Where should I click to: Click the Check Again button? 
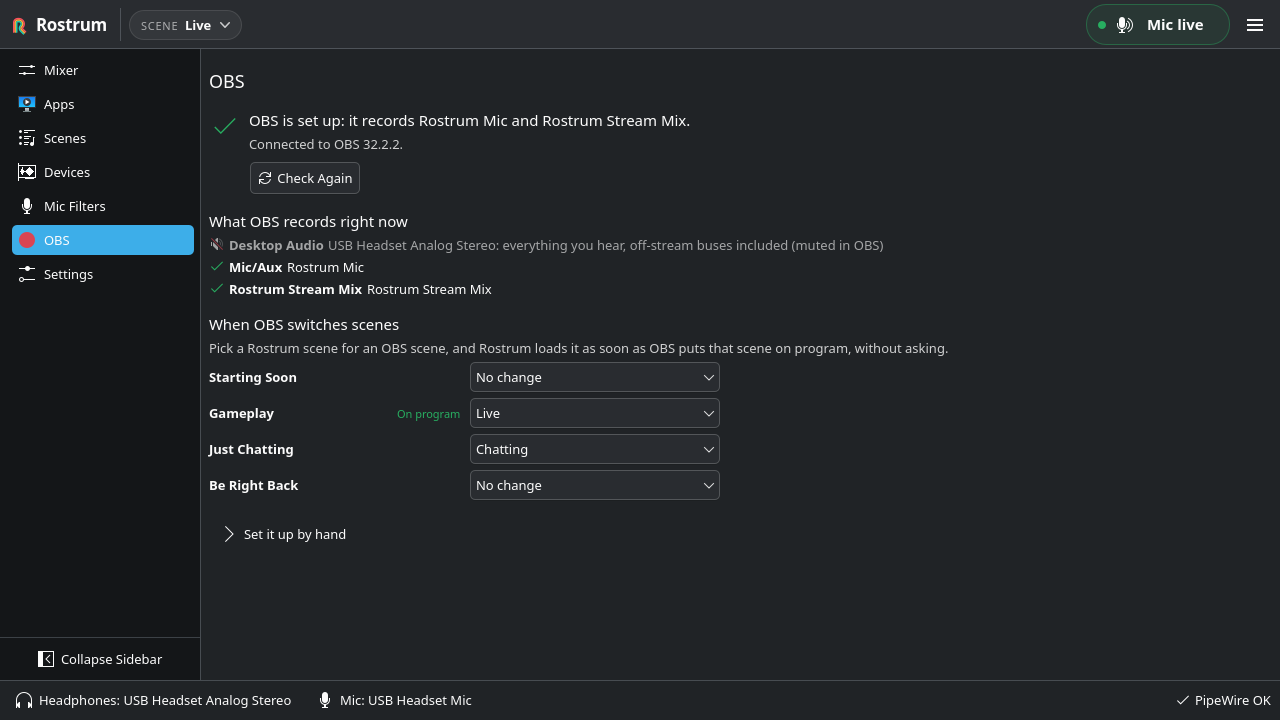tap(305, 178)
